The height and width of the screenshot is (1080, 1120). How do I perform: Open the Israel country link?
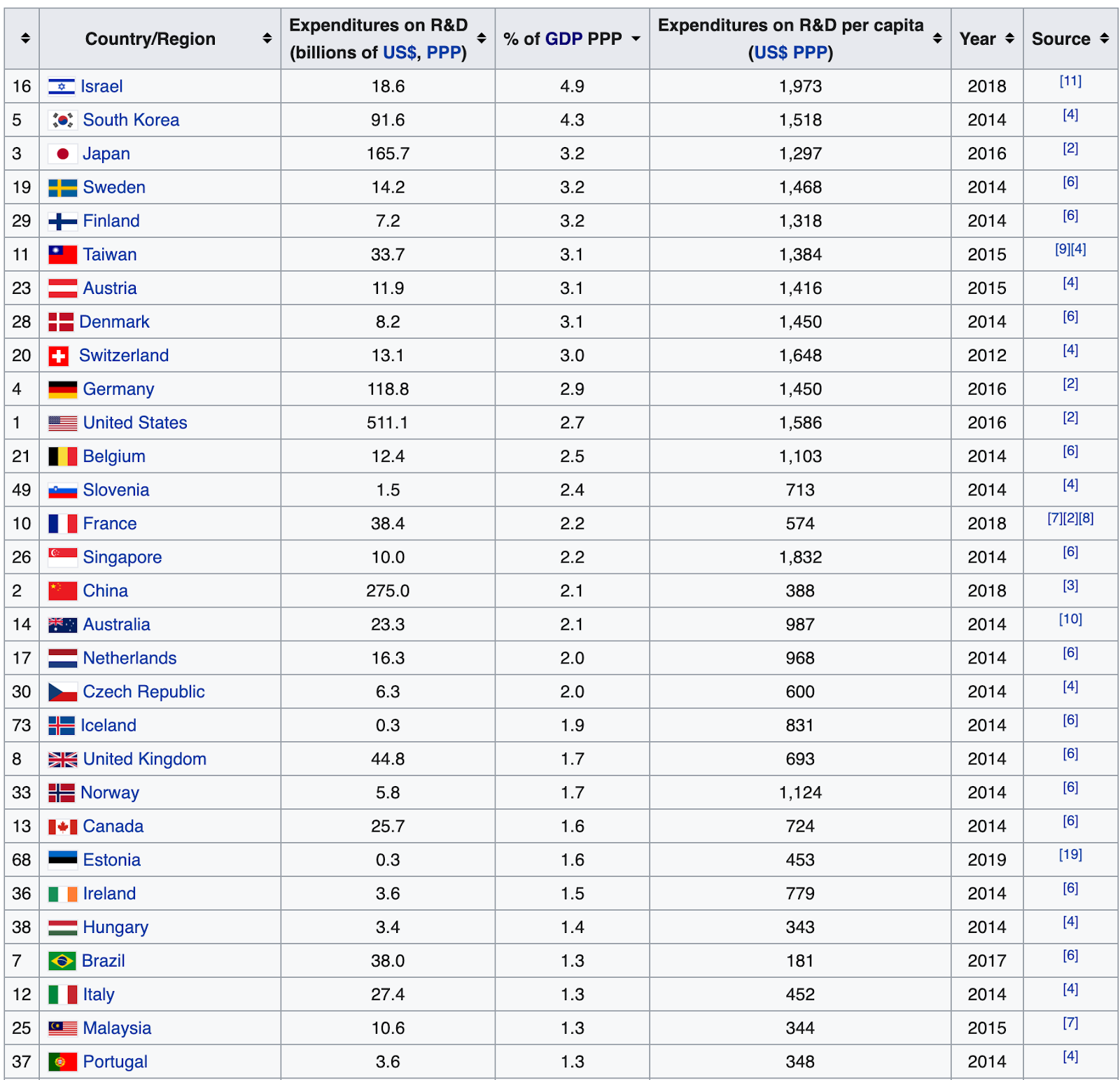[x=101, y=87]
